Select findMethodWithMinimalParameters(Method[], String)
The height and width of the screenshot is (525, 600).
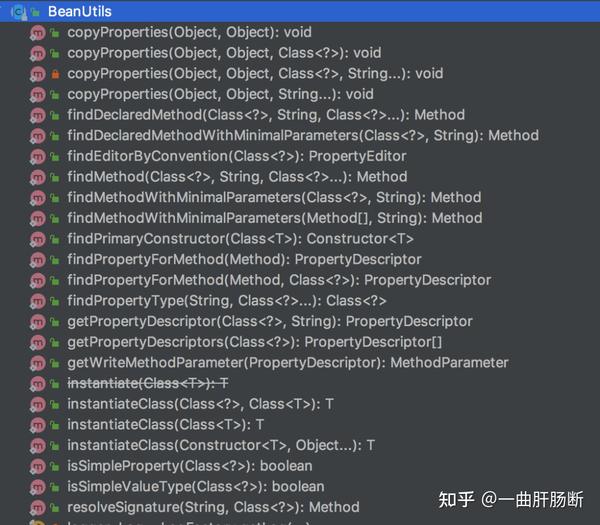coord(260,218)
